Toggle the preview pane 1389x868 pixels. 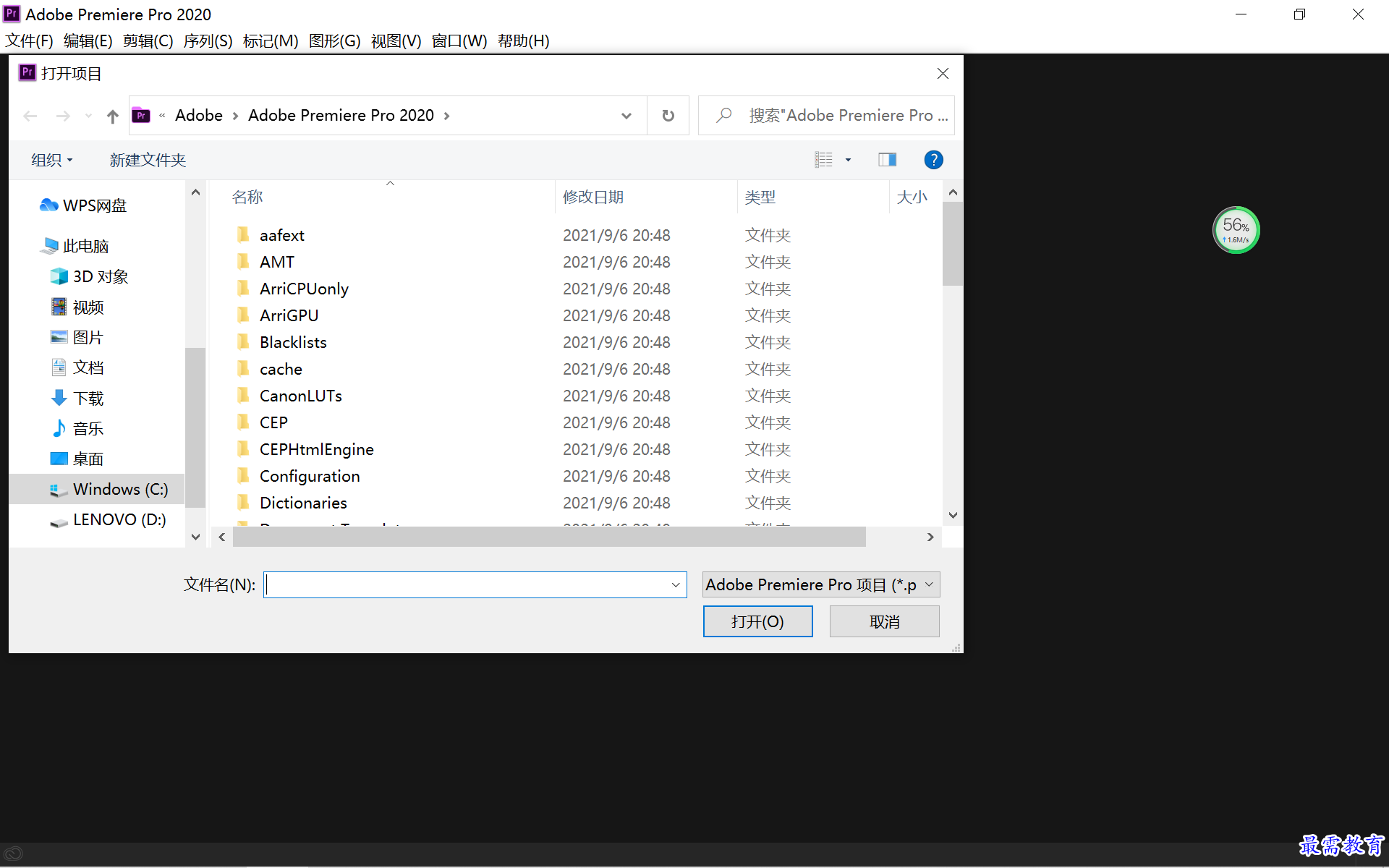tap(888, 160)
